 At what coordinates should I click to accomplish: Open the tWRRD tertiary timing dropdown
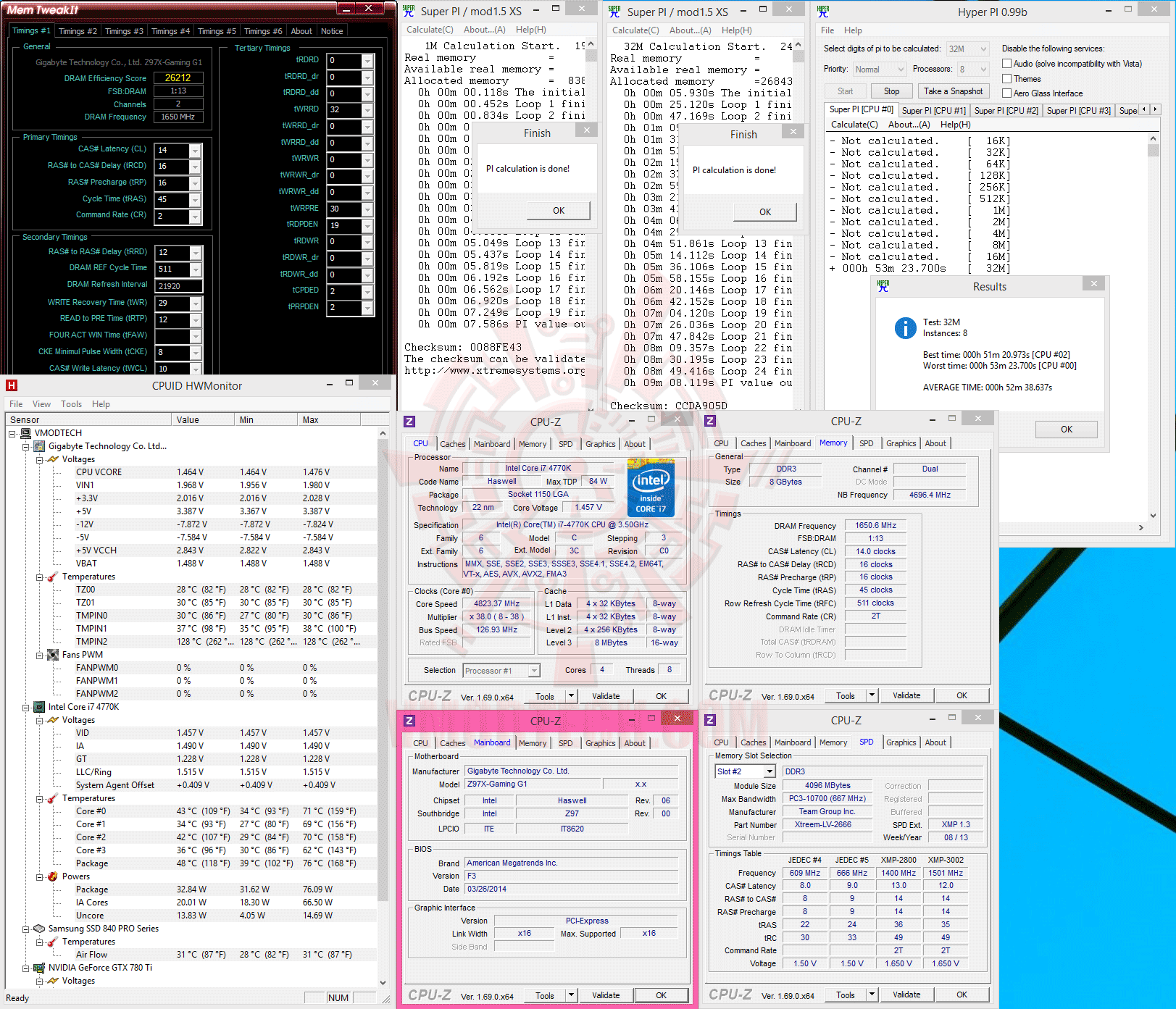pos(367,110)
